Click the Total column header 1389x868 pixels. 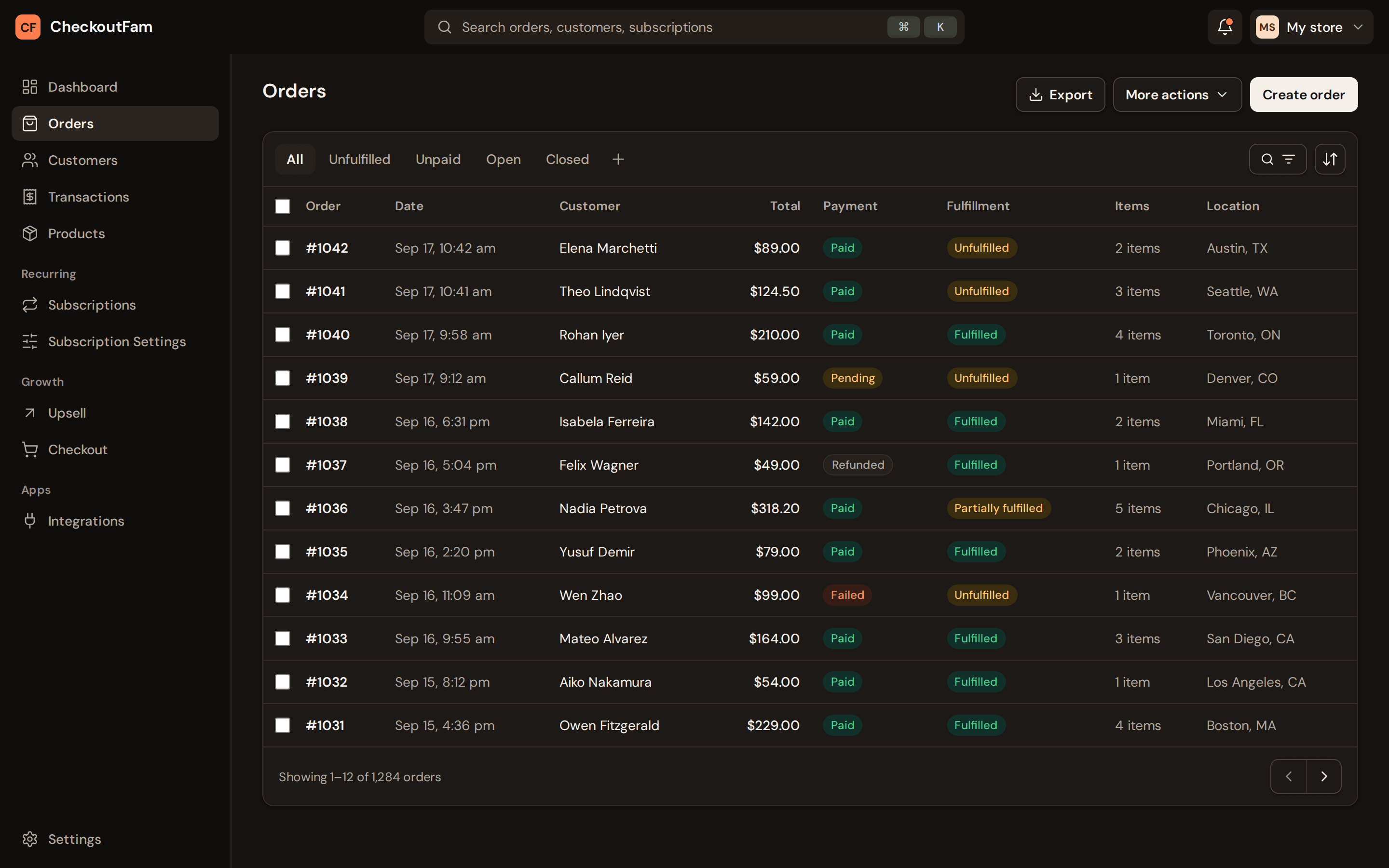(x=785, y=206)
